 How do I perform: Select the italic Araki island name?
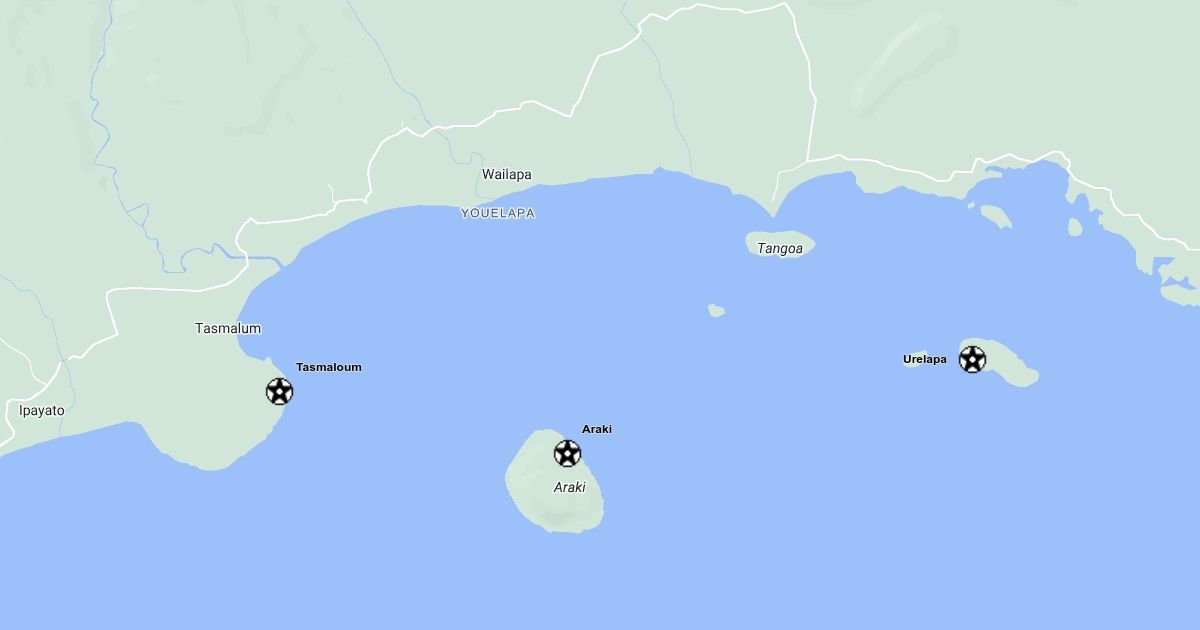coord(569,487)
